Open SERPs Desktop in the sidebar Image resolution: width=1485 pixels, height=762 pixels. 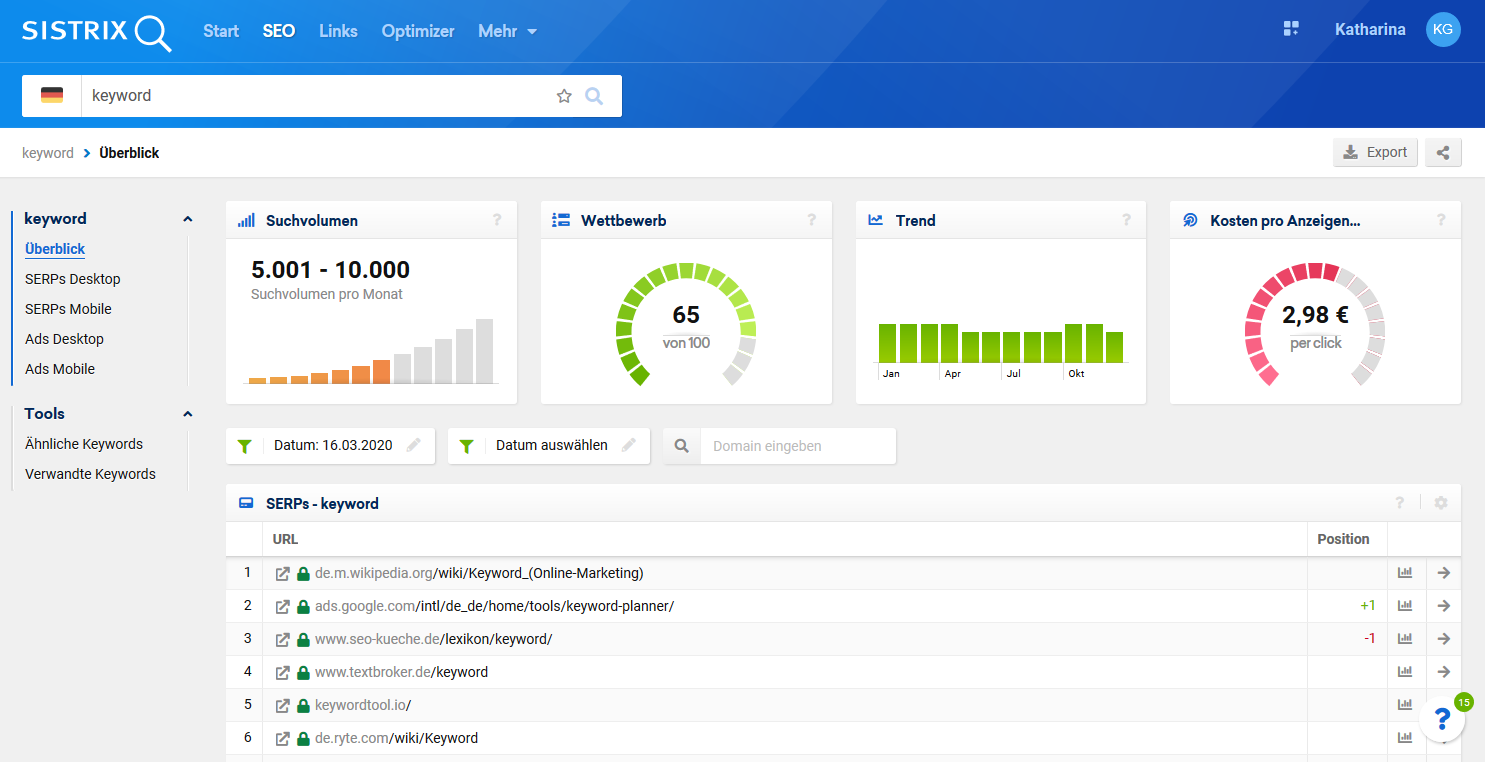pos(73,279)
